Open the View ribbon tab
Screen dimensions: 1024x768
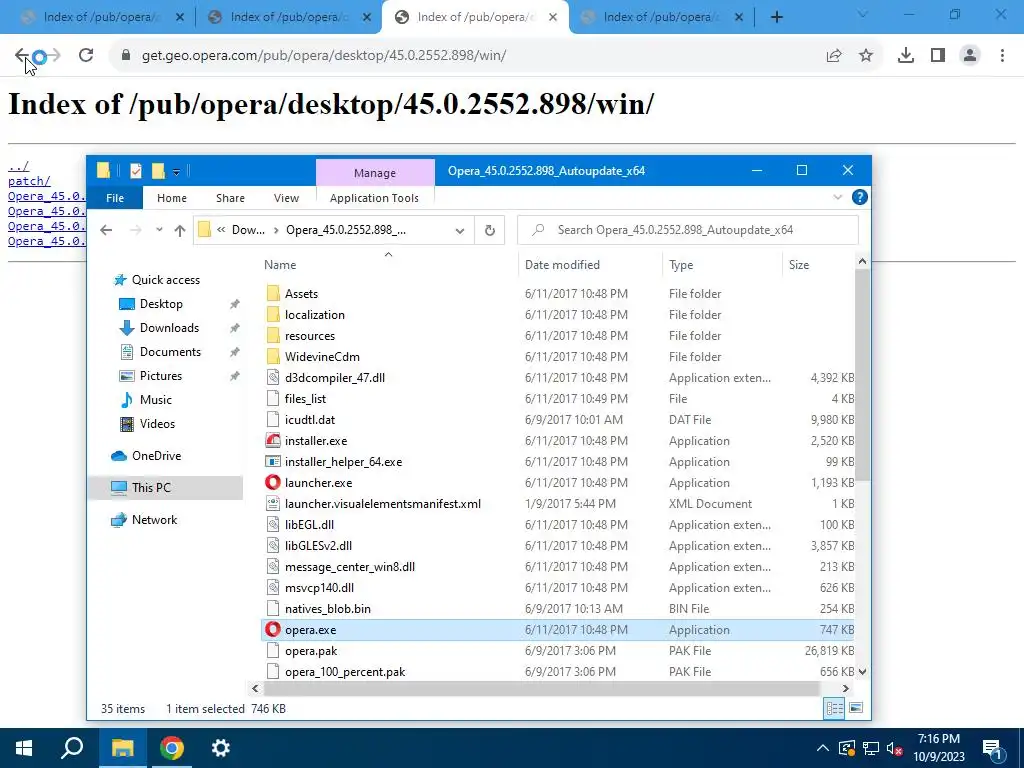pyautogui.click(x=286, y=198)
